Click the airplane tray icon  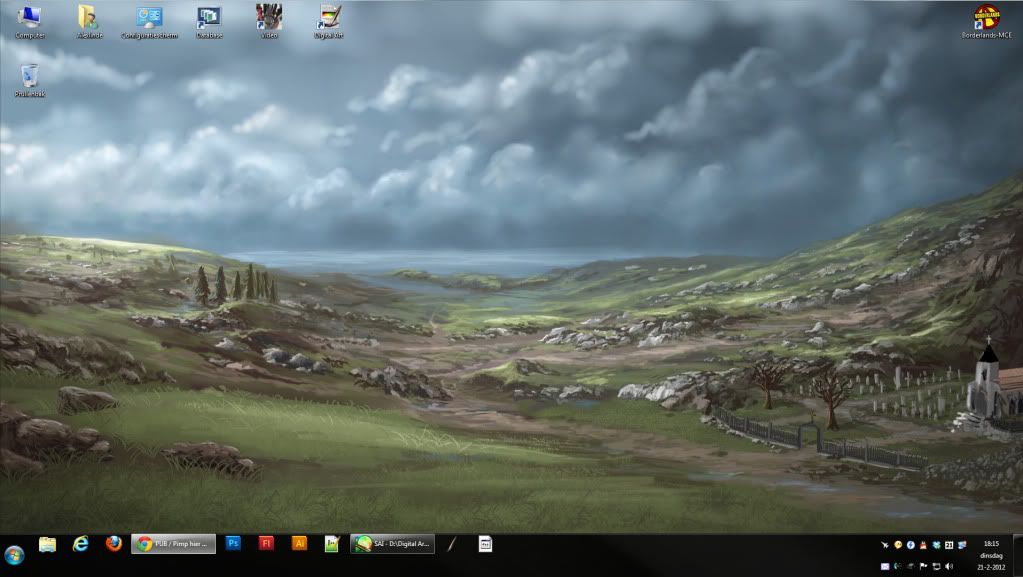pos(885,544)
